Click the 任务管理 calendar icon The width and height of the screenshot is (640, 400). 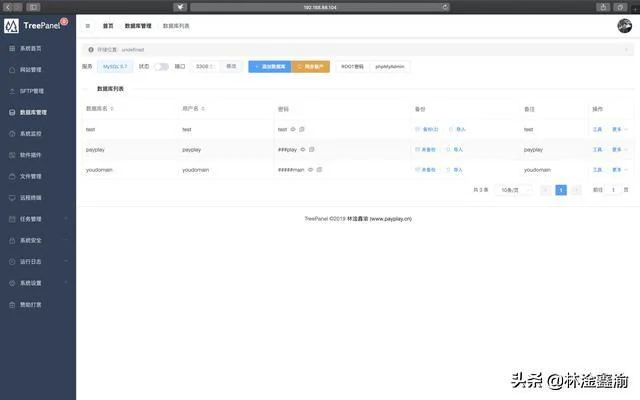[12, 219]
